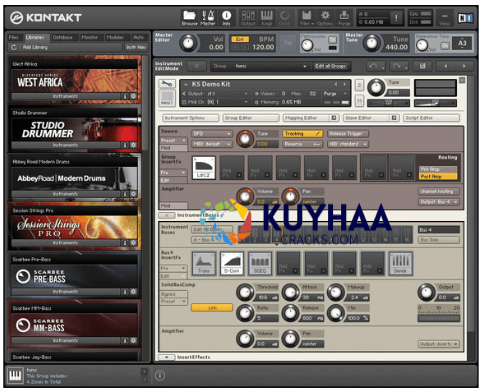The width and height of the screenshot is (481, 392).
Task: Click the info icon in the bottom bar
Action: [160, 376]
